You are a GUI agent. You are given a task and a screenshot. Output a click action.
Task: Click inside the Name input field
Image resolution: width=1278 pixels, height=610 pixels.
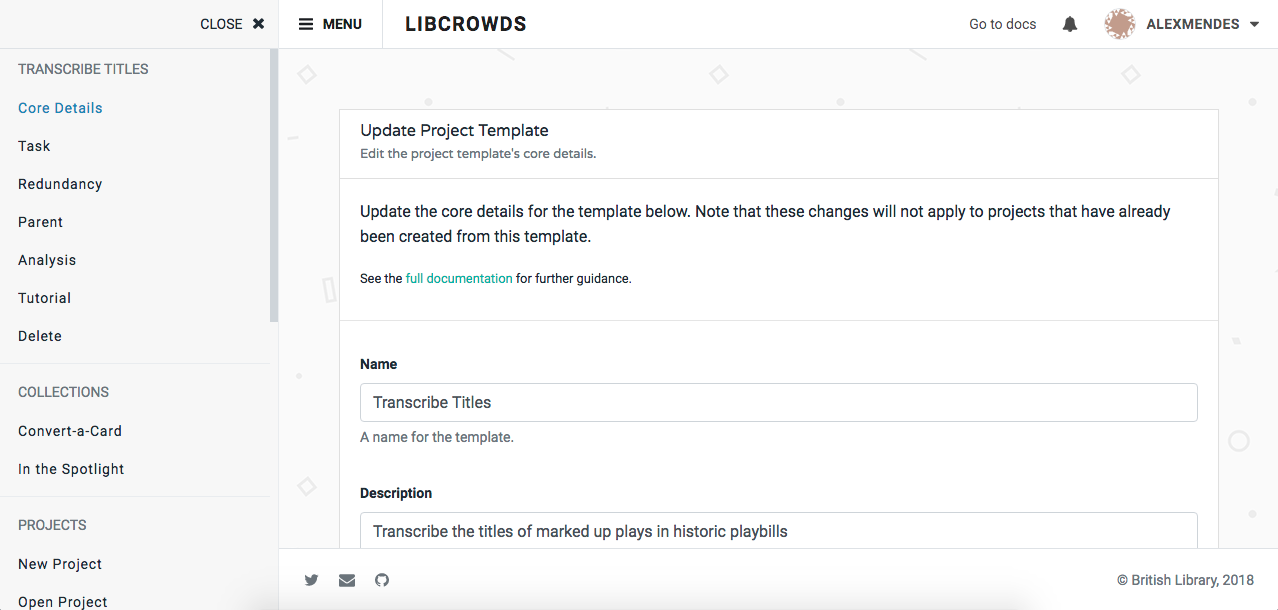click(778, 402)
